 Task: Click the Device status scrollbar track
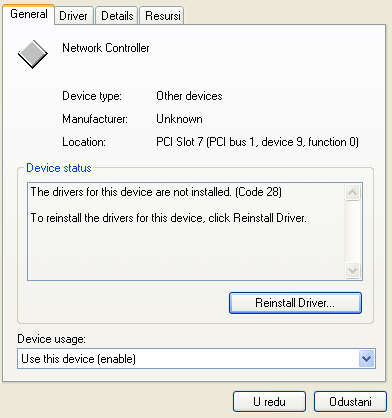(x=352, y=231)
